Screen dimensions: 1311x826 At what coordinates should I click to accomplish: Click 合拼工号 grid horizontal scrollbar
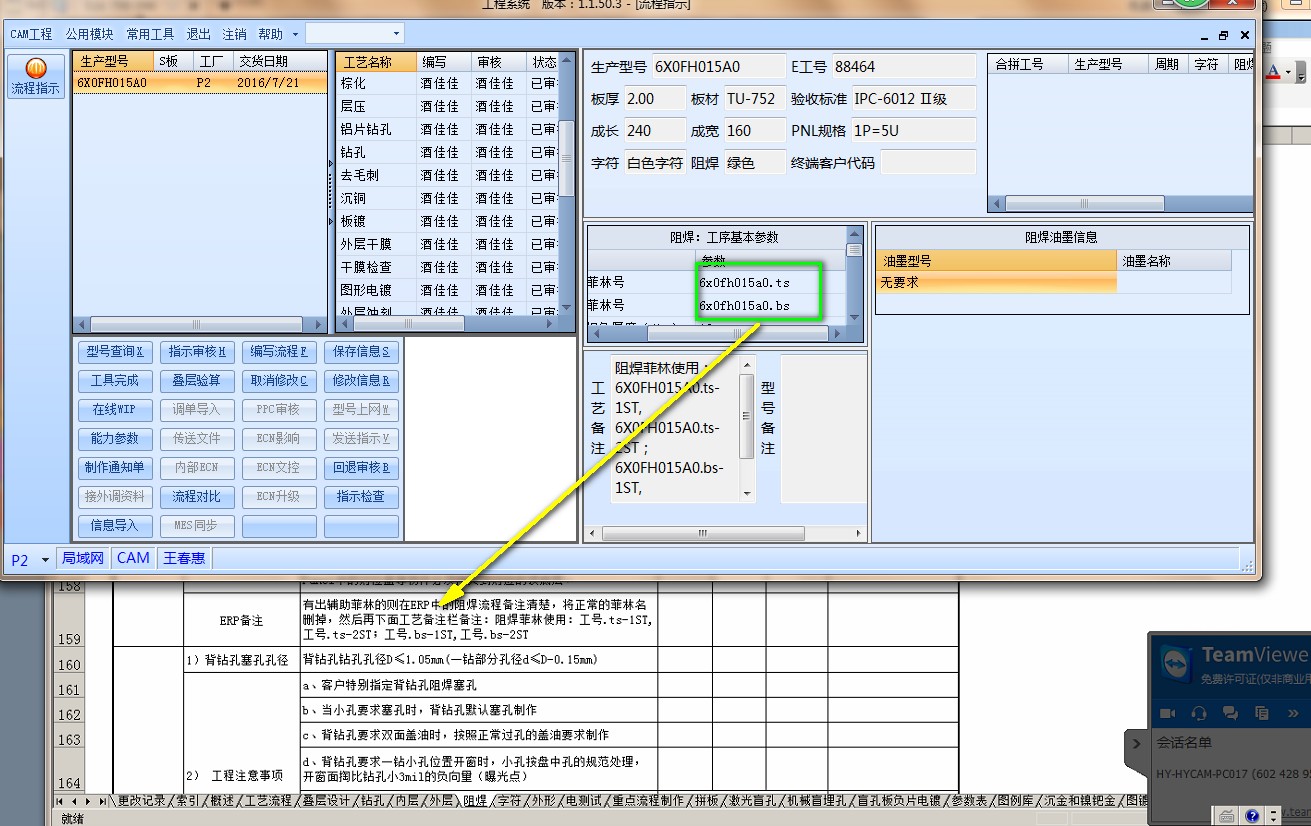[x=1121, y=203]
